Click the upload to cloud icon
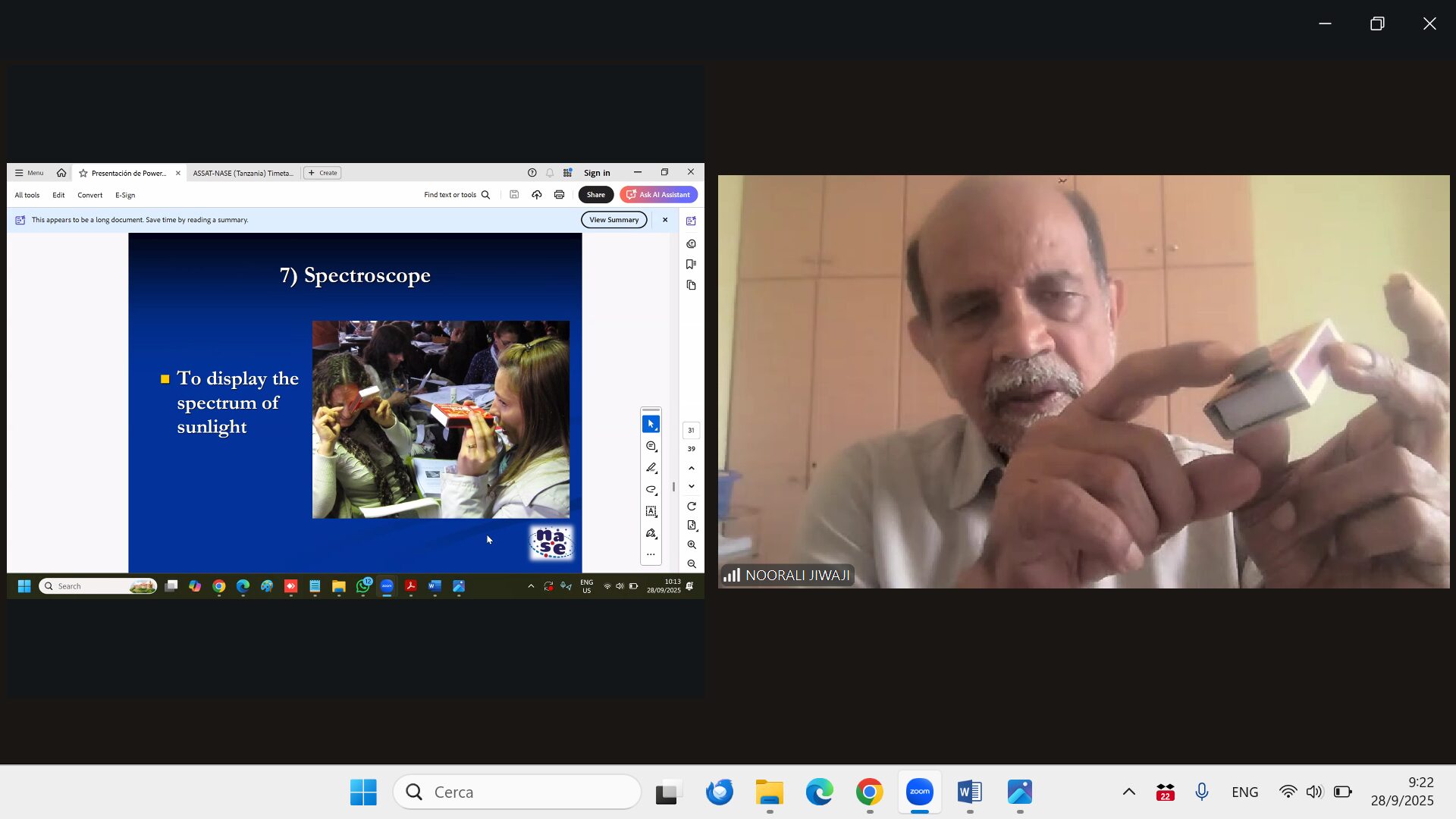The height and width of the screenshot is (819, 1456). [x=536, y=195]
